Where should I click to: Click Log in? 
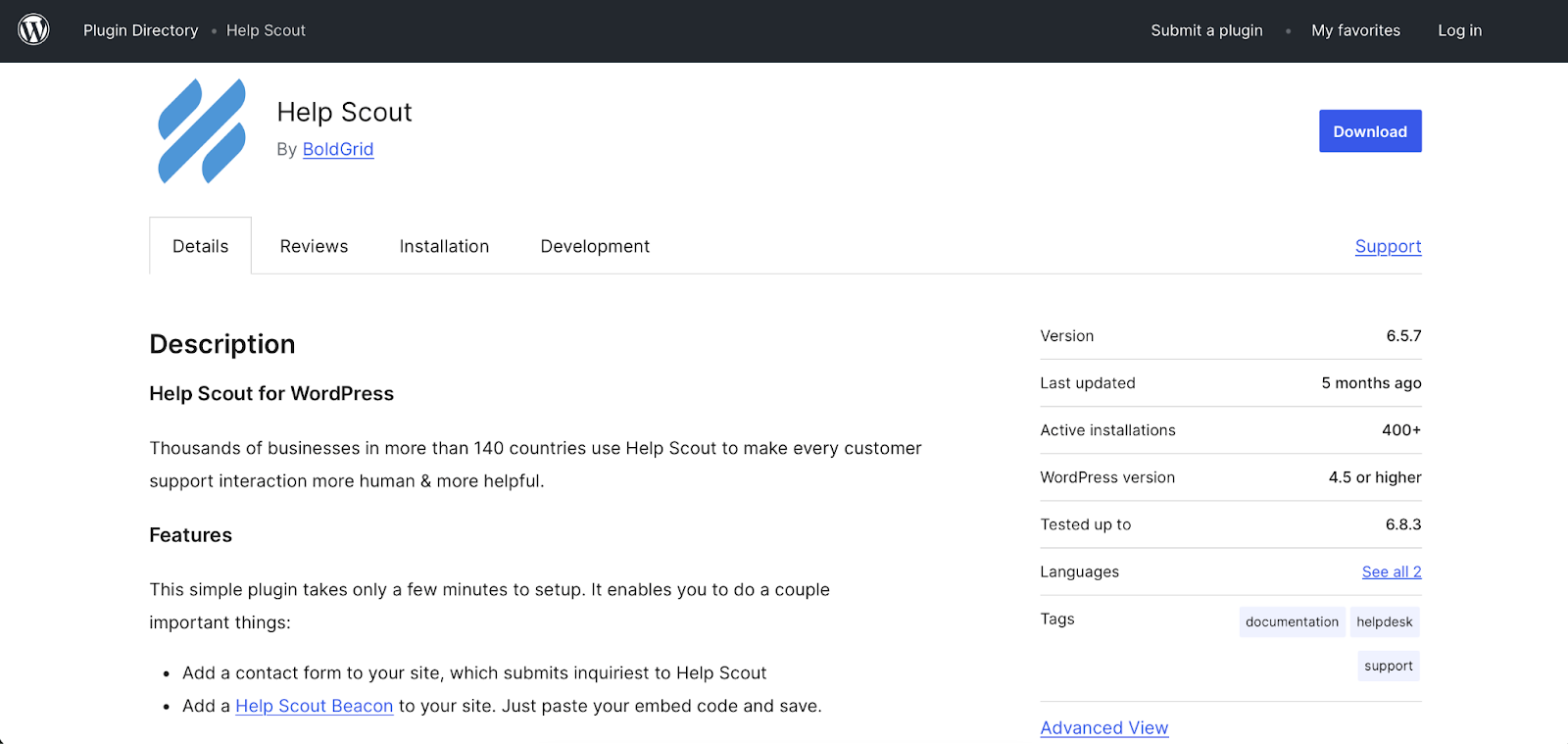click(x=1459, y=30)
